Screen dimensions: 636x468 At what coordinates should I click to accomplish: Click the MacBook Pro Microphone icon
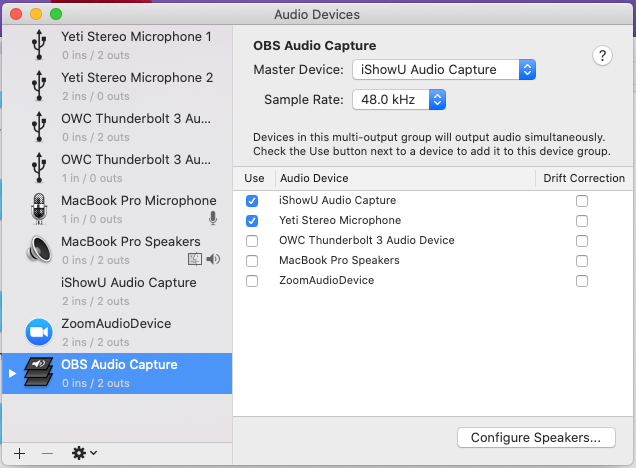(39, 209)
